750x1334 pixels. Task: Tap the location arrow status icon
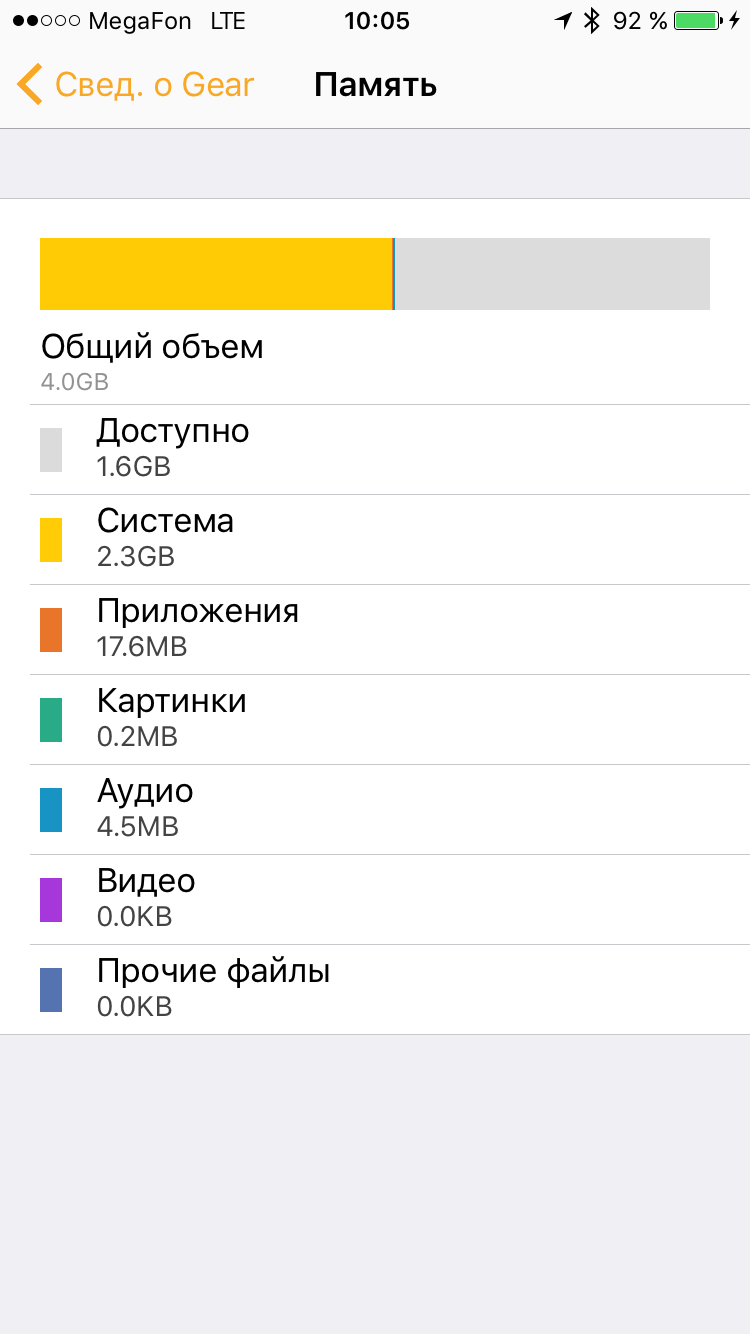tap(564, 21)
